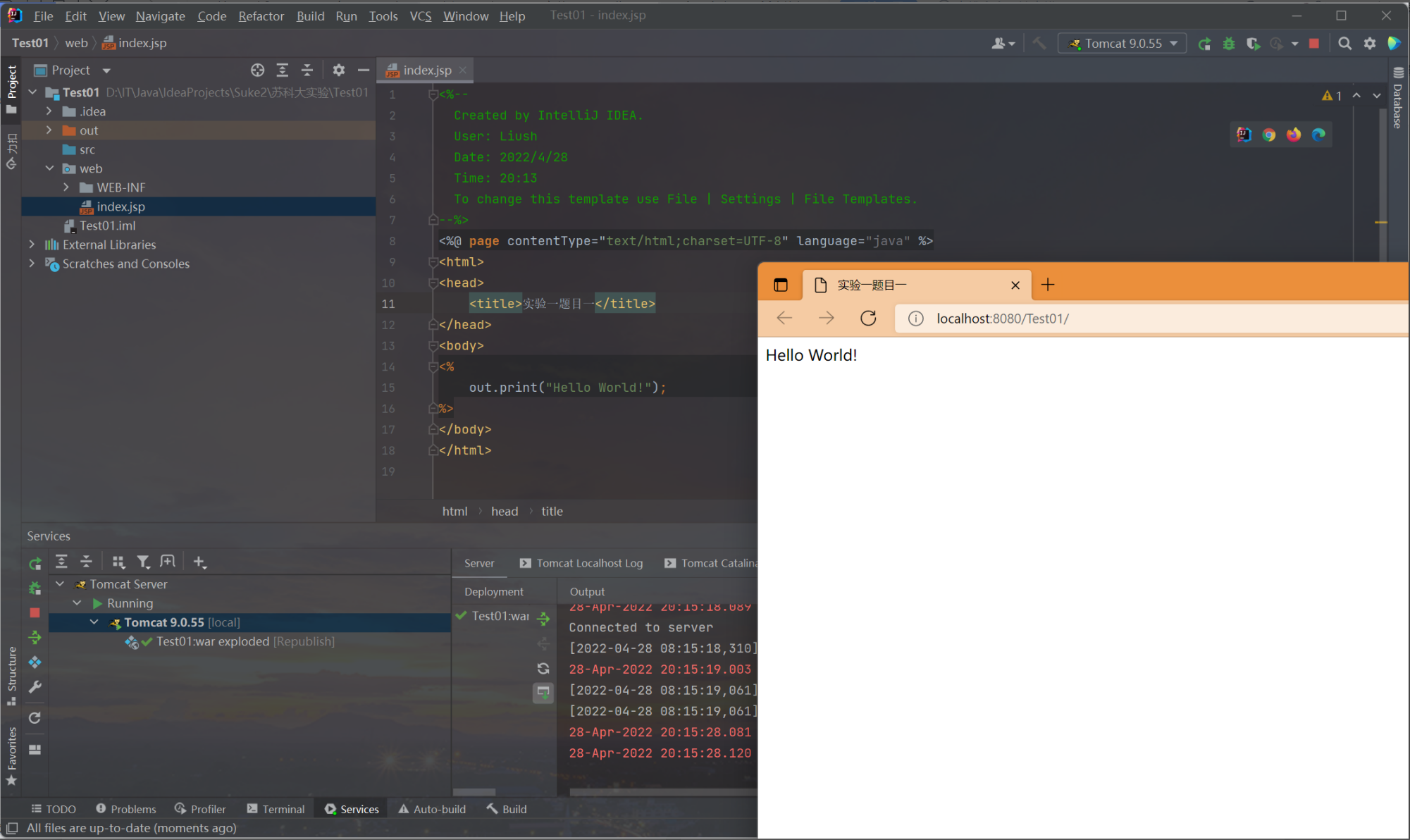Open the Problems tool window
This screenshot has width=1410, height=840.
(132, 808)
